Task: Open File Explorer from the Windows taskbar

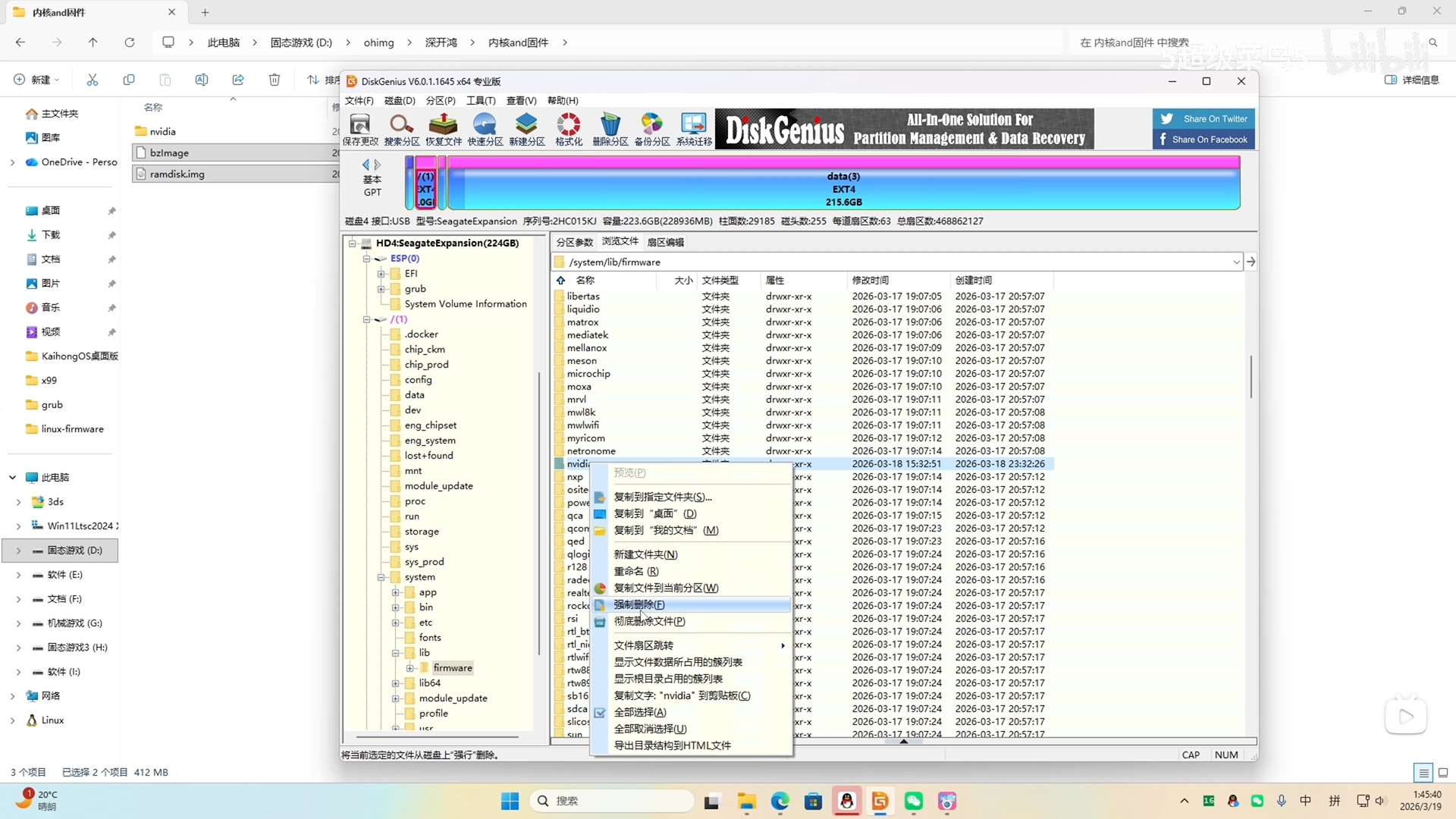Action: pos(746,801)
